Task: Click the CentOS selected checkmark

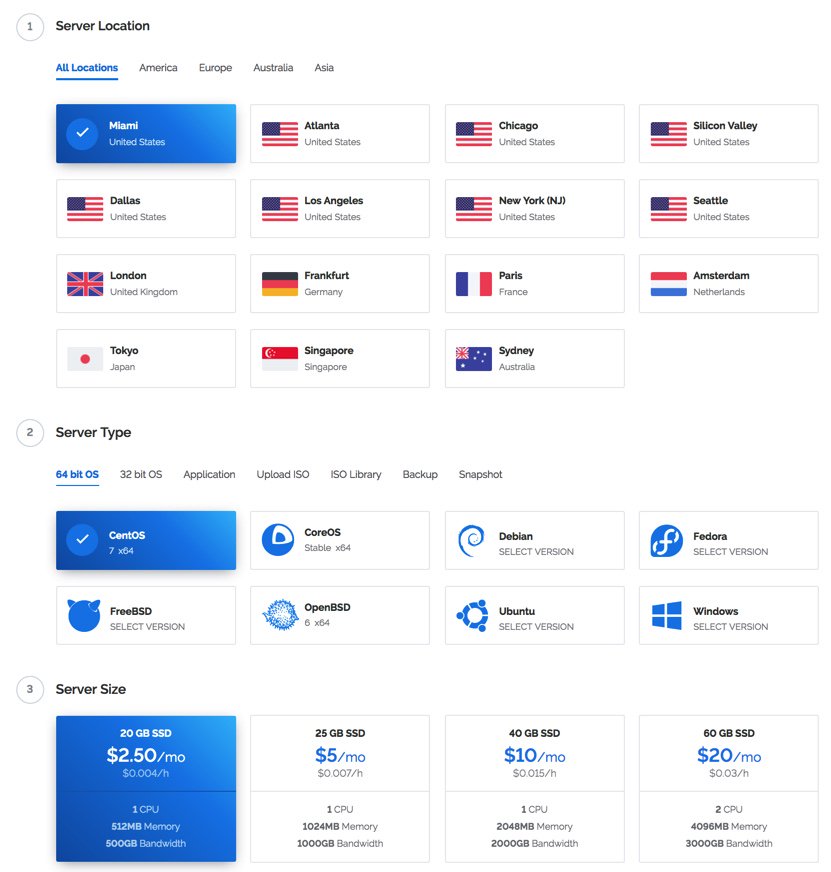Action: tap(82, 539)
